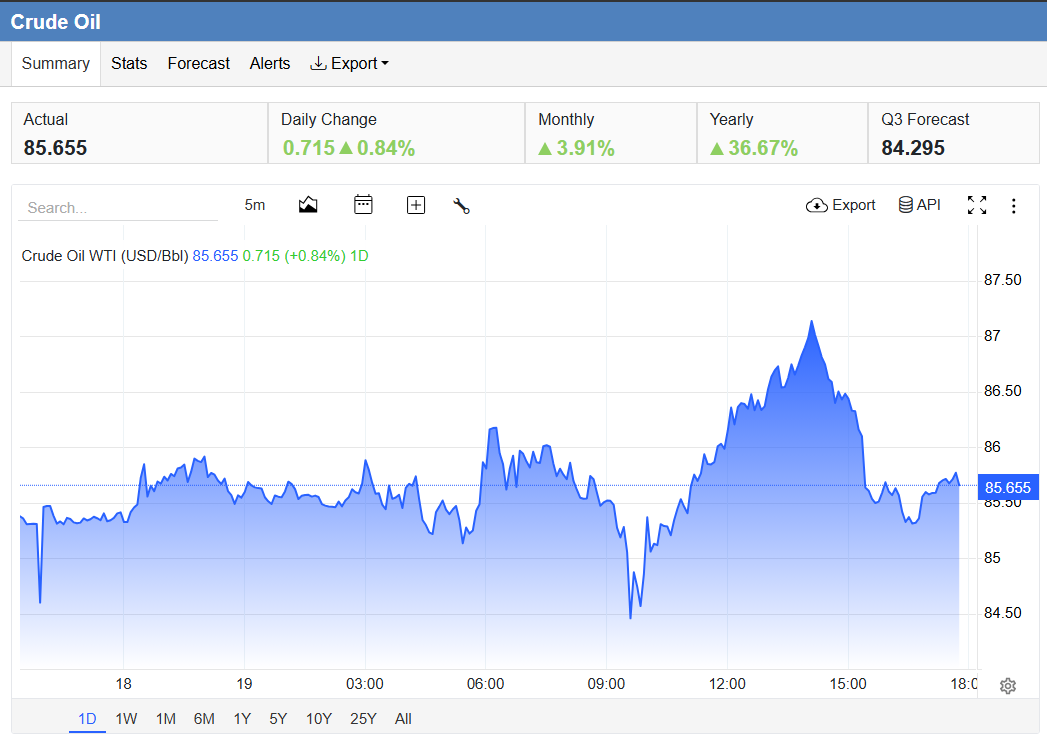Select the 25Y time range
Image resolution: width=1047 pixels, height=746 pixels.
[363, 719]
